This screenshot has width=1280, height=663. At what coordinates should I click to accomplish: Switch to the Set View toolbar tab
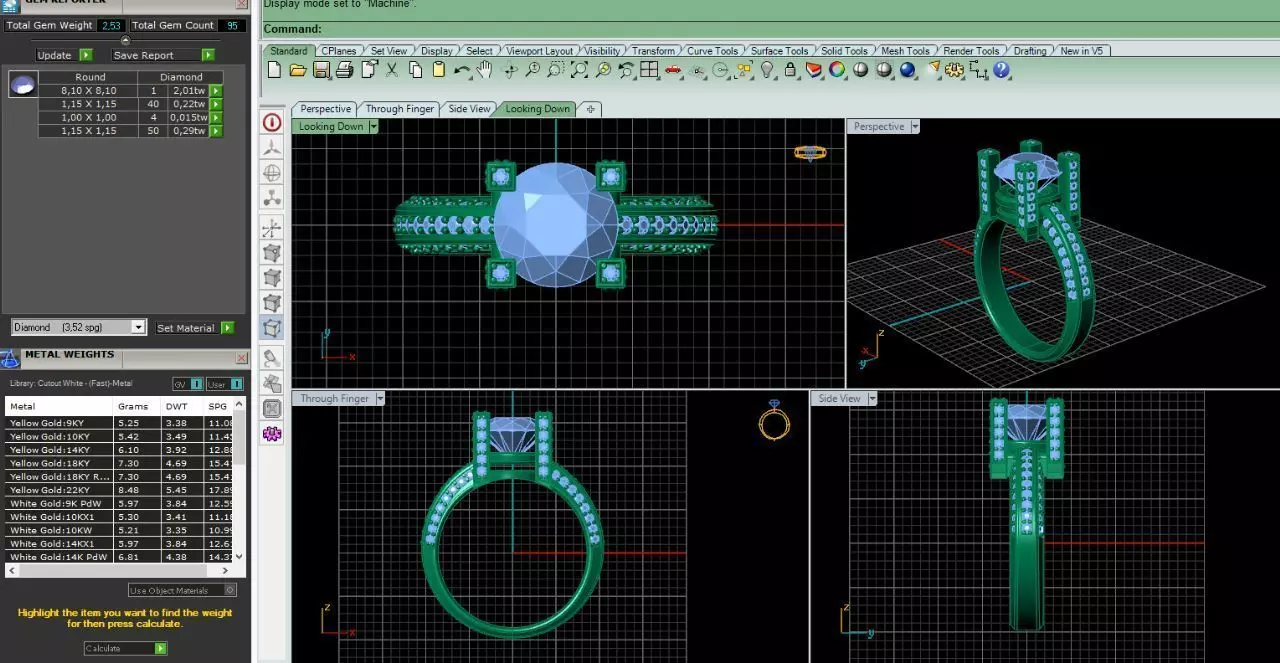click(x=388, y=50)
